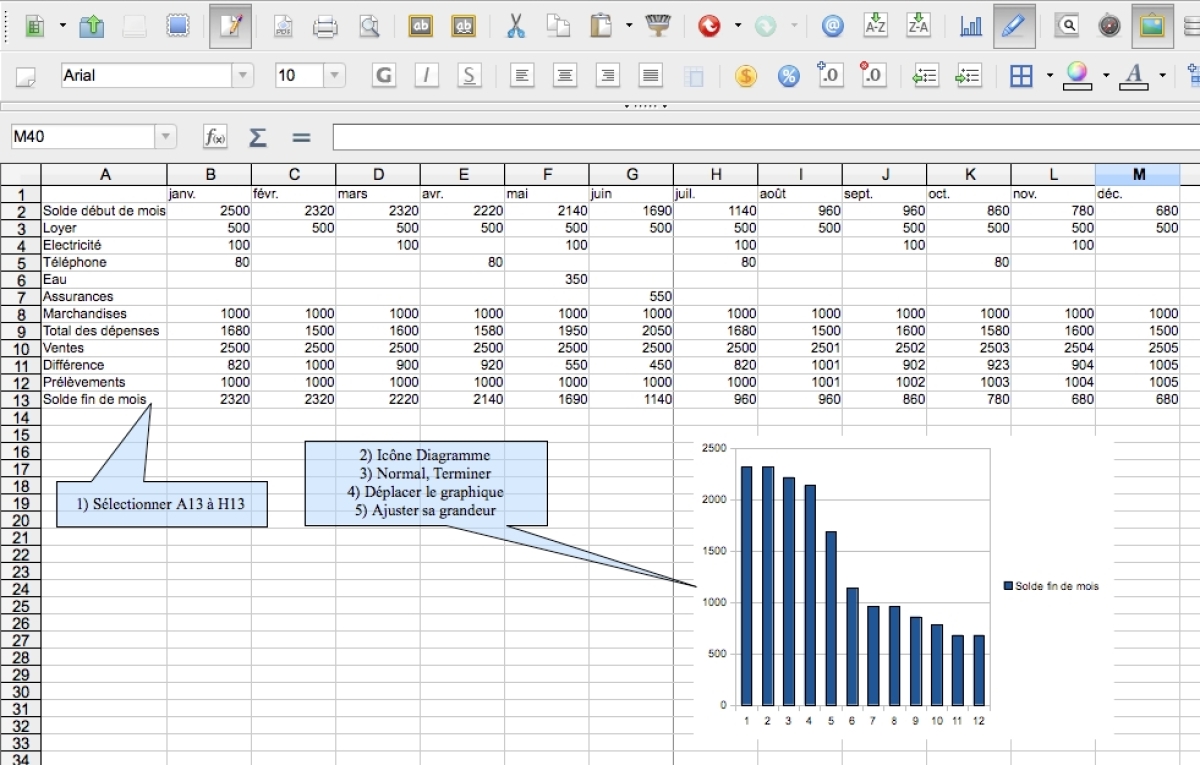Open Font Color dropdown arrow
This screenshot has height=765, width=1200.
(x=1162, y=75)
